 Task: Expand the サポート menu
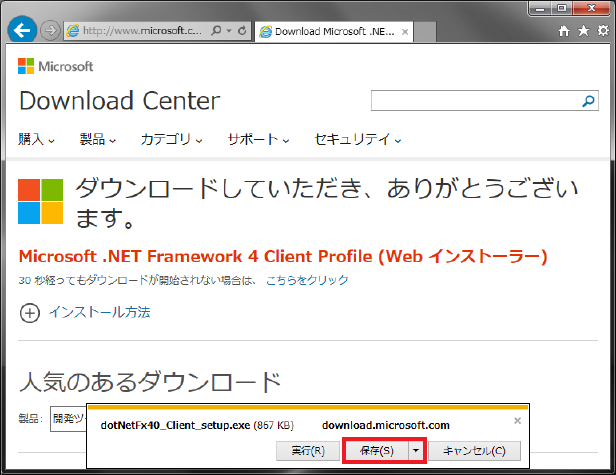pos(258,139)
